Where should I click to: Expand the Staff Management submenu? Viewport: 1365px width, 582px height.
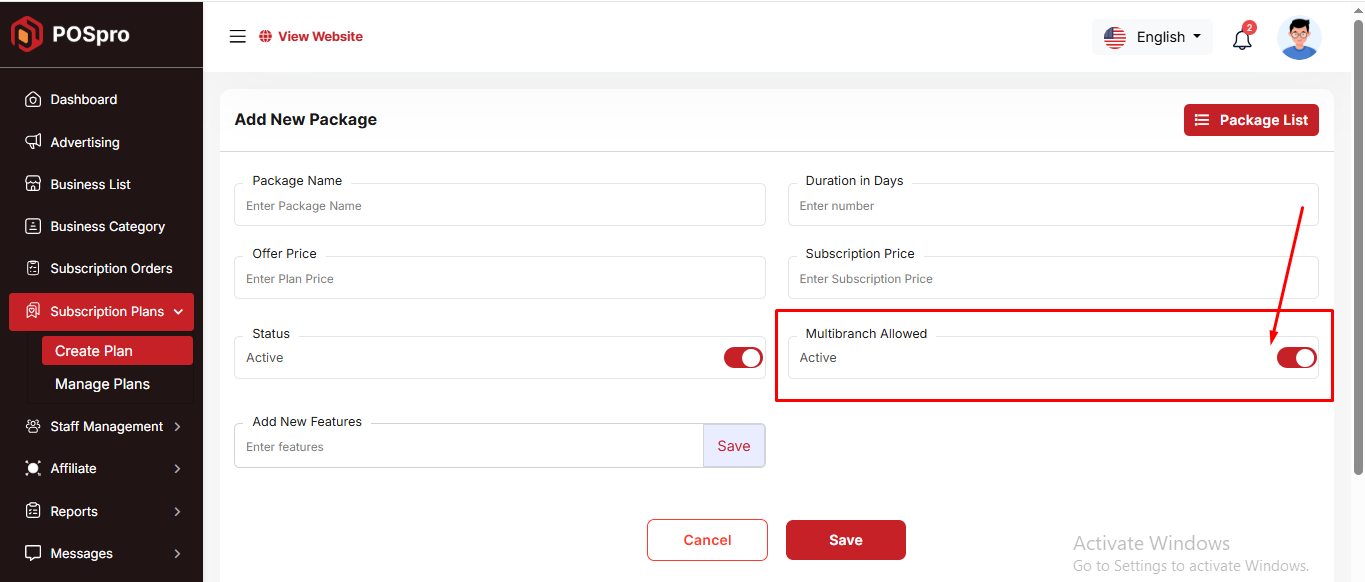pyautogui.click(x=177, y=426)
